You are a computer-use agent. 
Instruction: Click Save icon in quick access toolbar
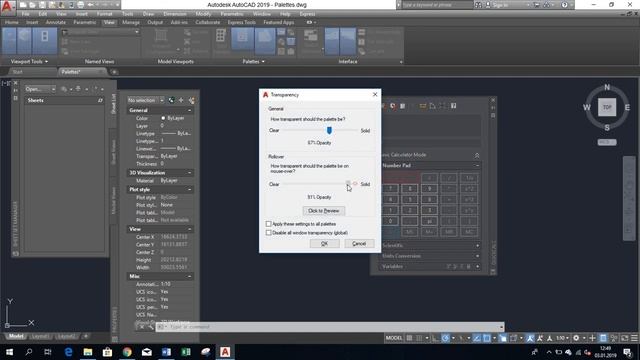pyautogui.click(x=42, y=5)
